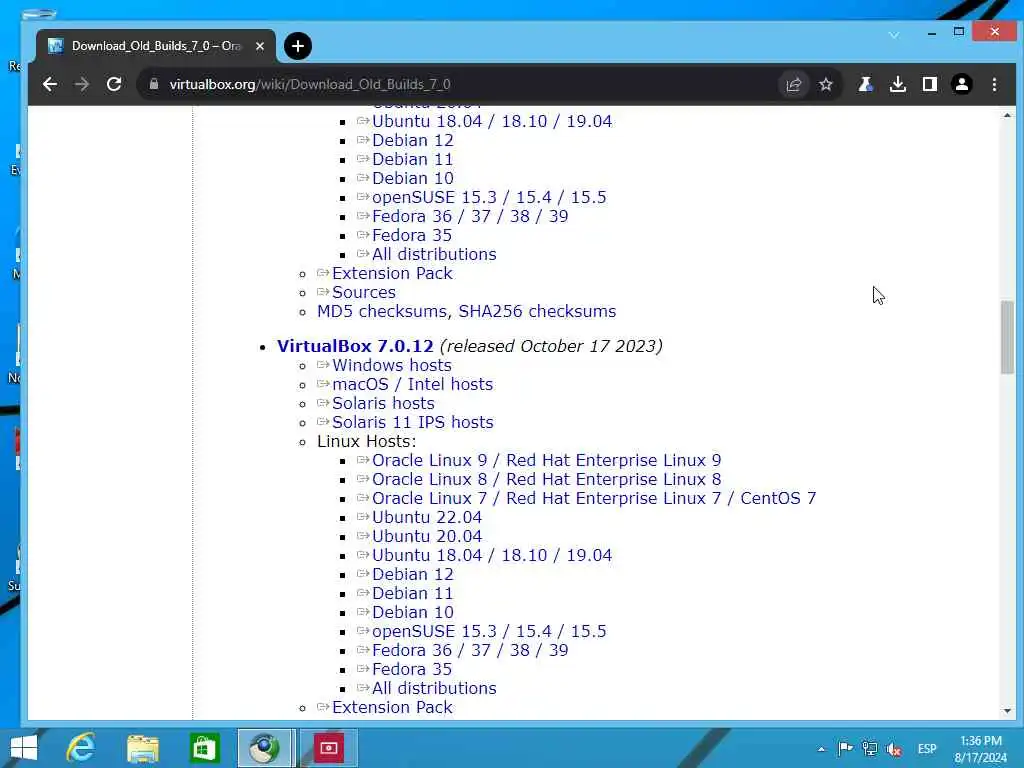Viewport: 1024px width, 768px height.
Task: Open Ubuntu 18.04 link under 7.0.12
Action: tap(492, 555)
